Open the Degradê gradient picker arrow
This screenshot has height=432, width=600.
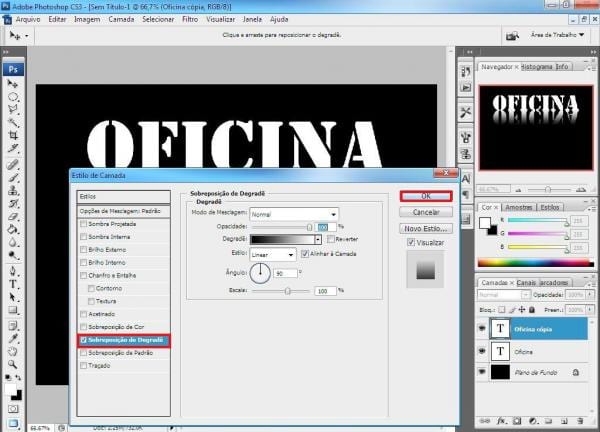tap(318, 240)
